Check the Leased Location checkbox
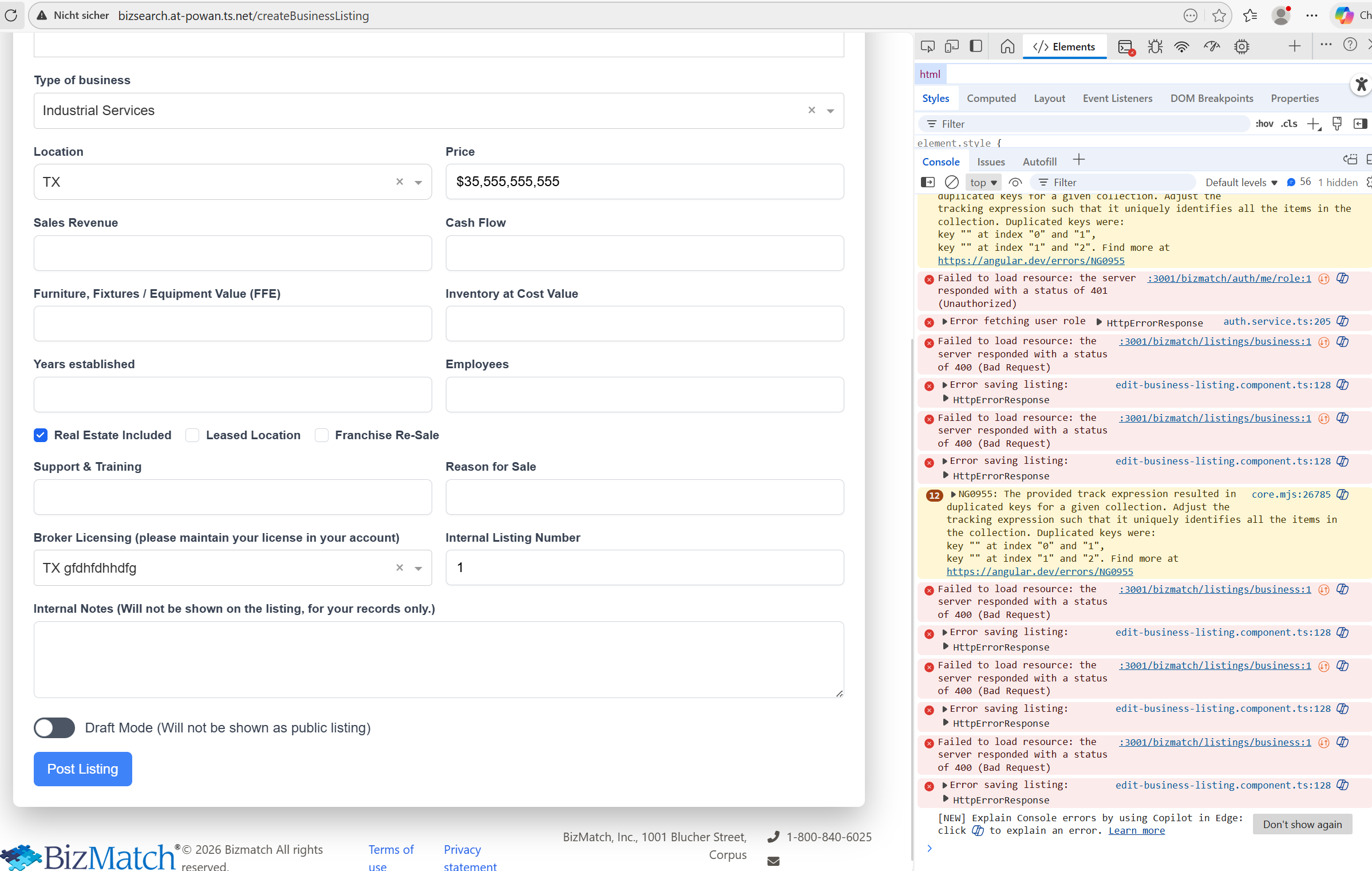Image resolution: width=1372 pixels, height=871 pixels. tap(192, 435)
